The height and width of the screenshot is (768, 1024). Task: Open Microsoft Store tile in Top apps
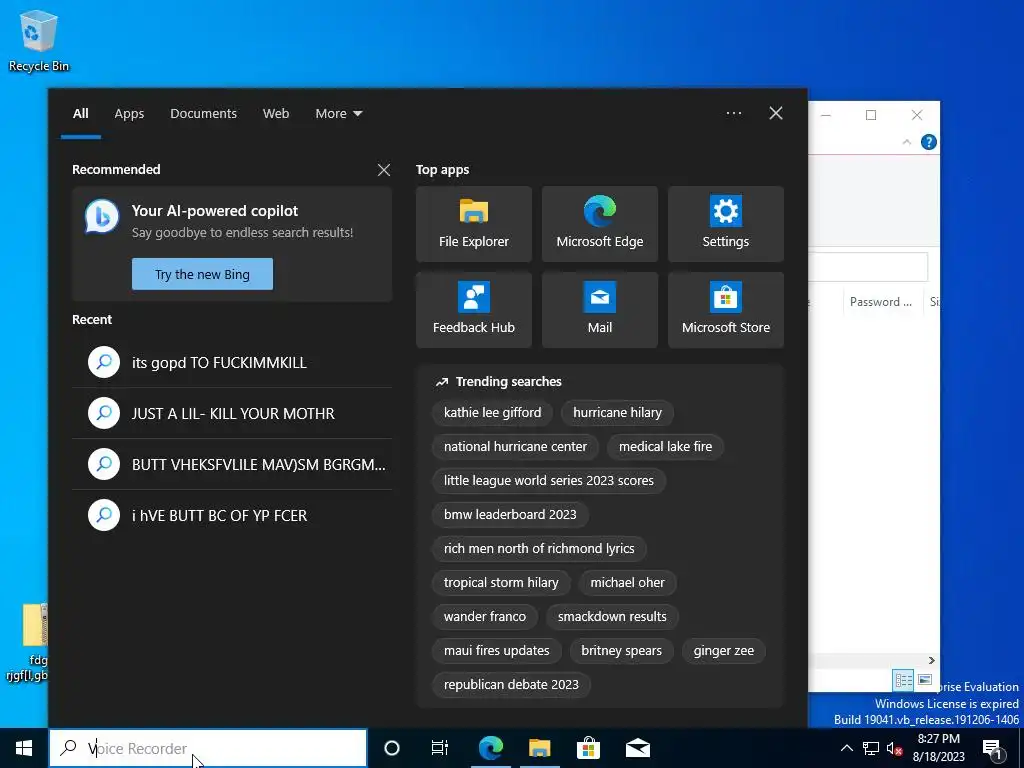[726, 310]
